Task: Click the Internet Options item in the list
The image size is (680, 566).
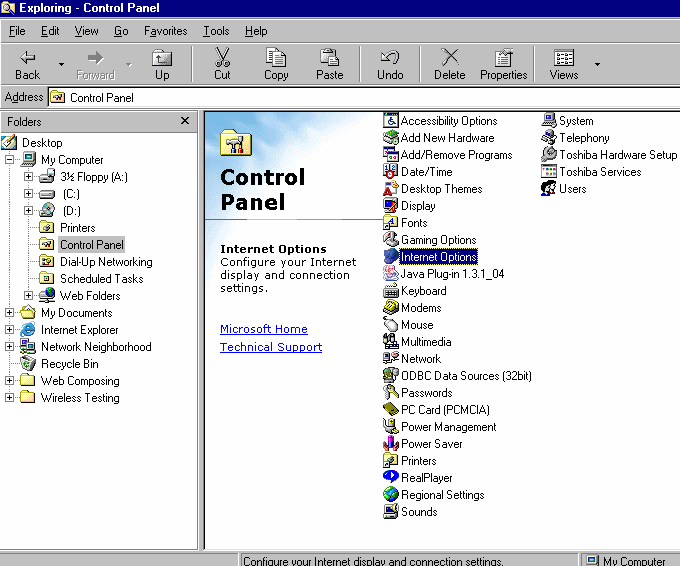Action: pos(438,257)
